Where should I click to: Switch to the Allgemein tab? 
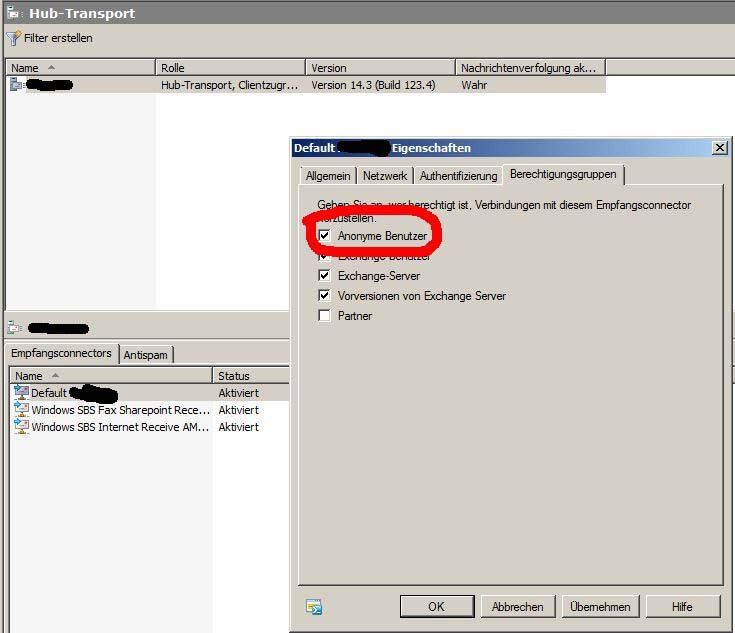point(328,176)
